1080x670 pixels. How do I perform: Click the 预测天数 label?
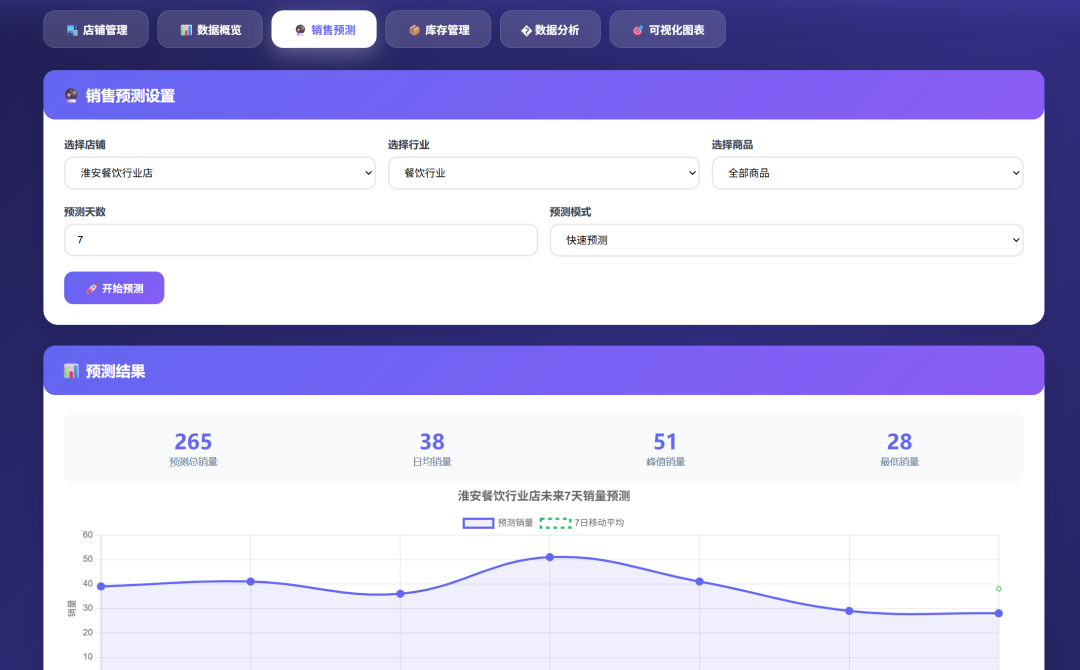[x=85, y=212]
